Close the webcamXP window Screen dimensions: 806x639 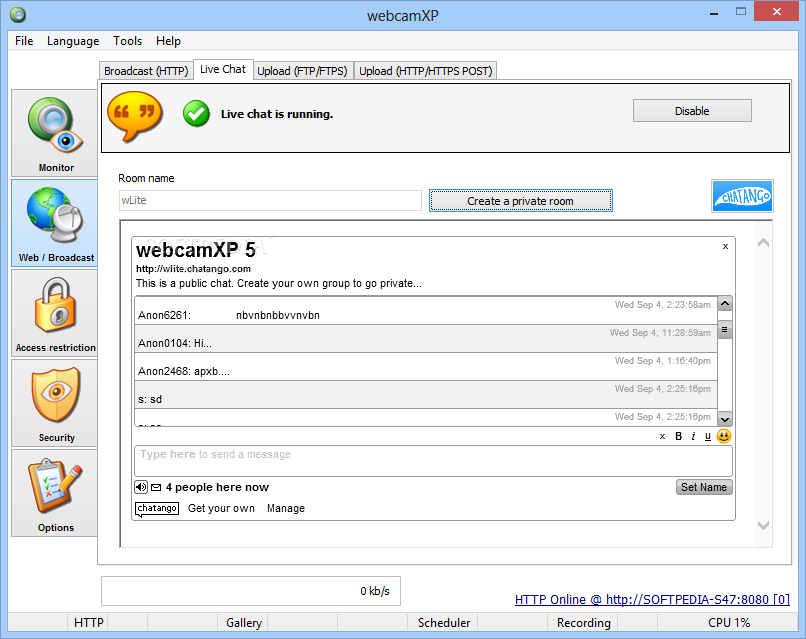tap(776, 11)
